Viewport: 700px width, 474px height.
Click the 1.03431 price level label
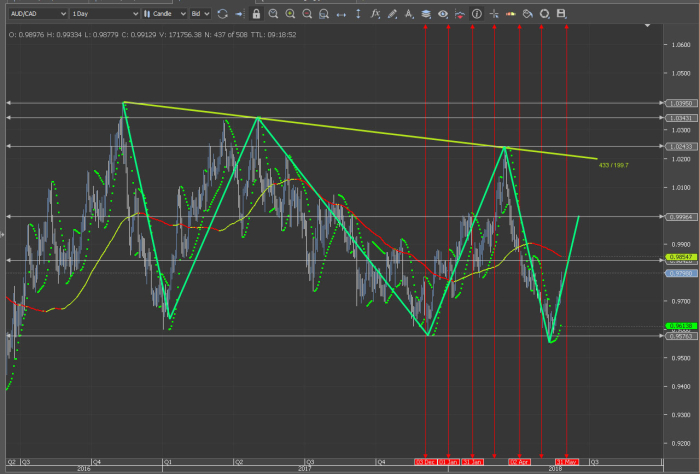click(x=681, y=118)
